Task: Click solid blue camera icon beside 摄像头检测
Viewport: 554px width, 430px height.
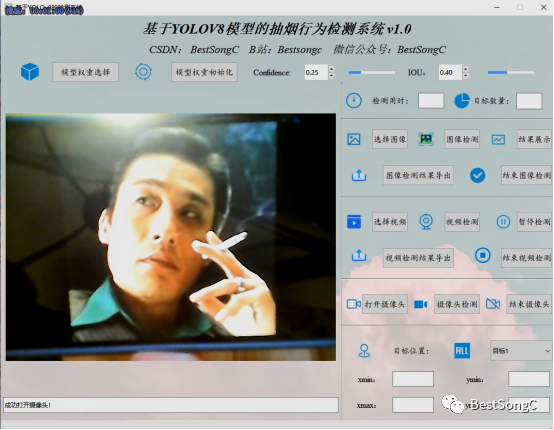Action: (x=420, y=304)
